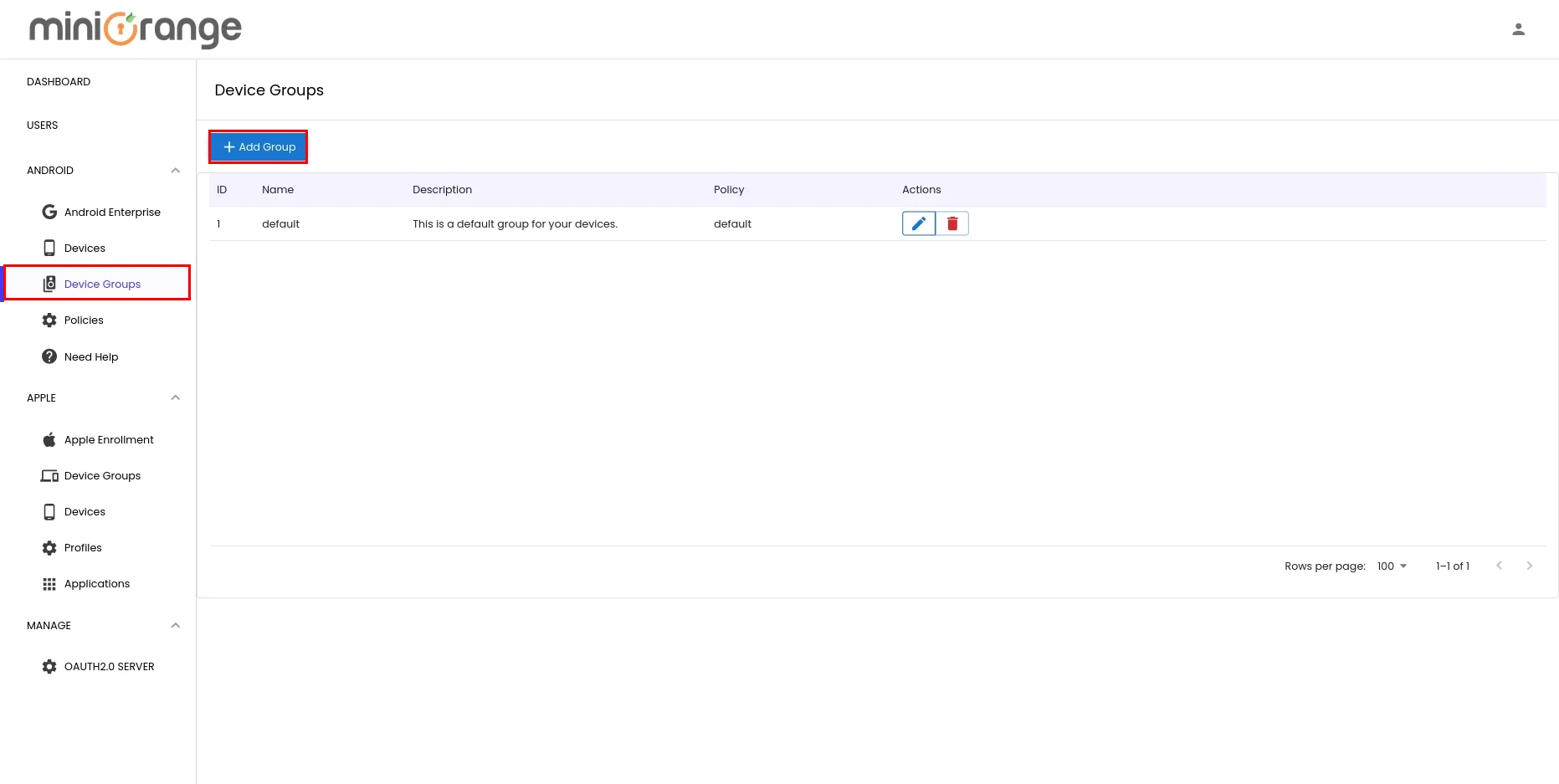
Task: Collapse the APPLE section
Action: [175, 397]
